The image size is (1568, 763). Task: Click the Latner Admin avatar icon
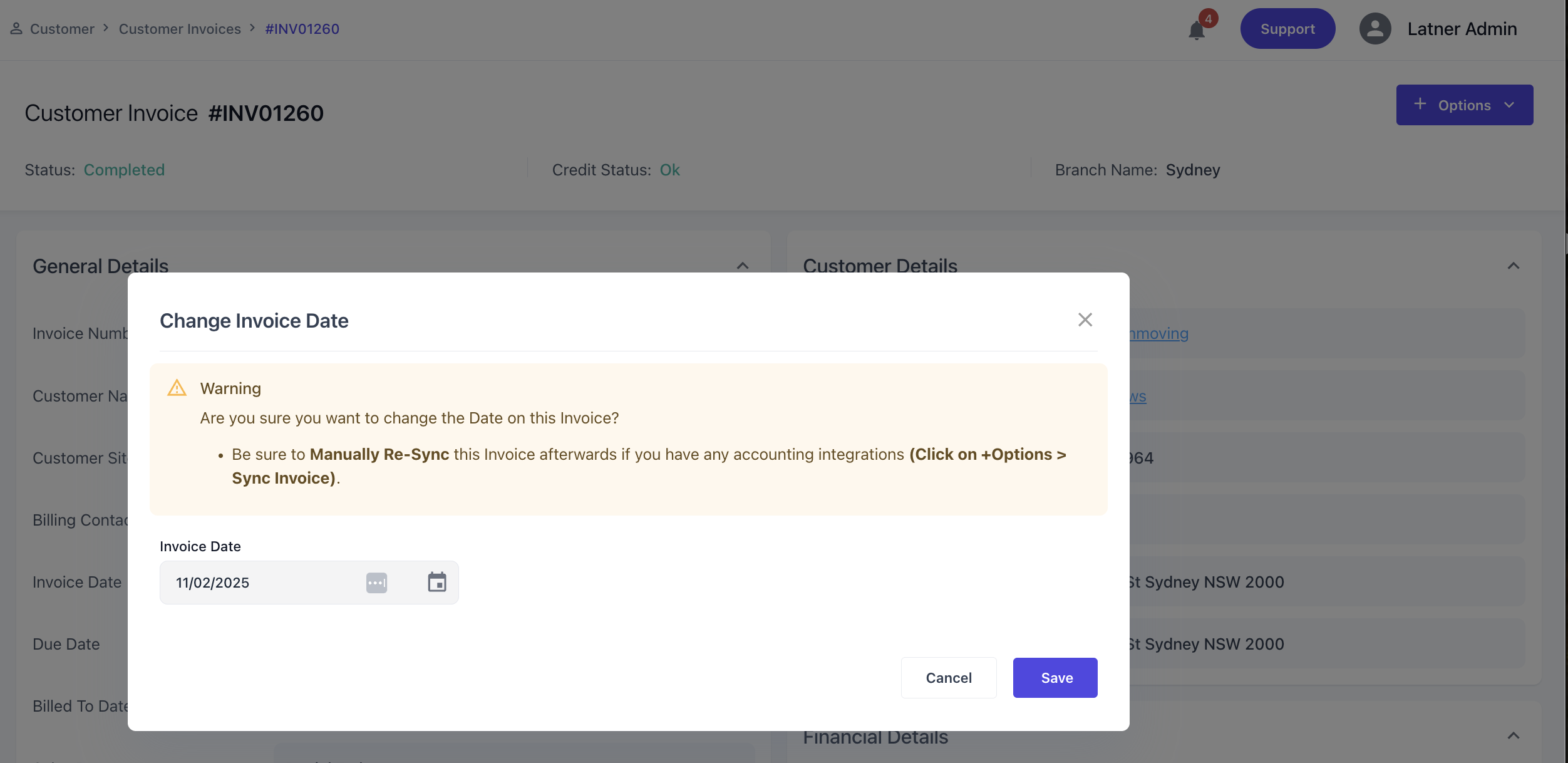[x=1375, y=29]
